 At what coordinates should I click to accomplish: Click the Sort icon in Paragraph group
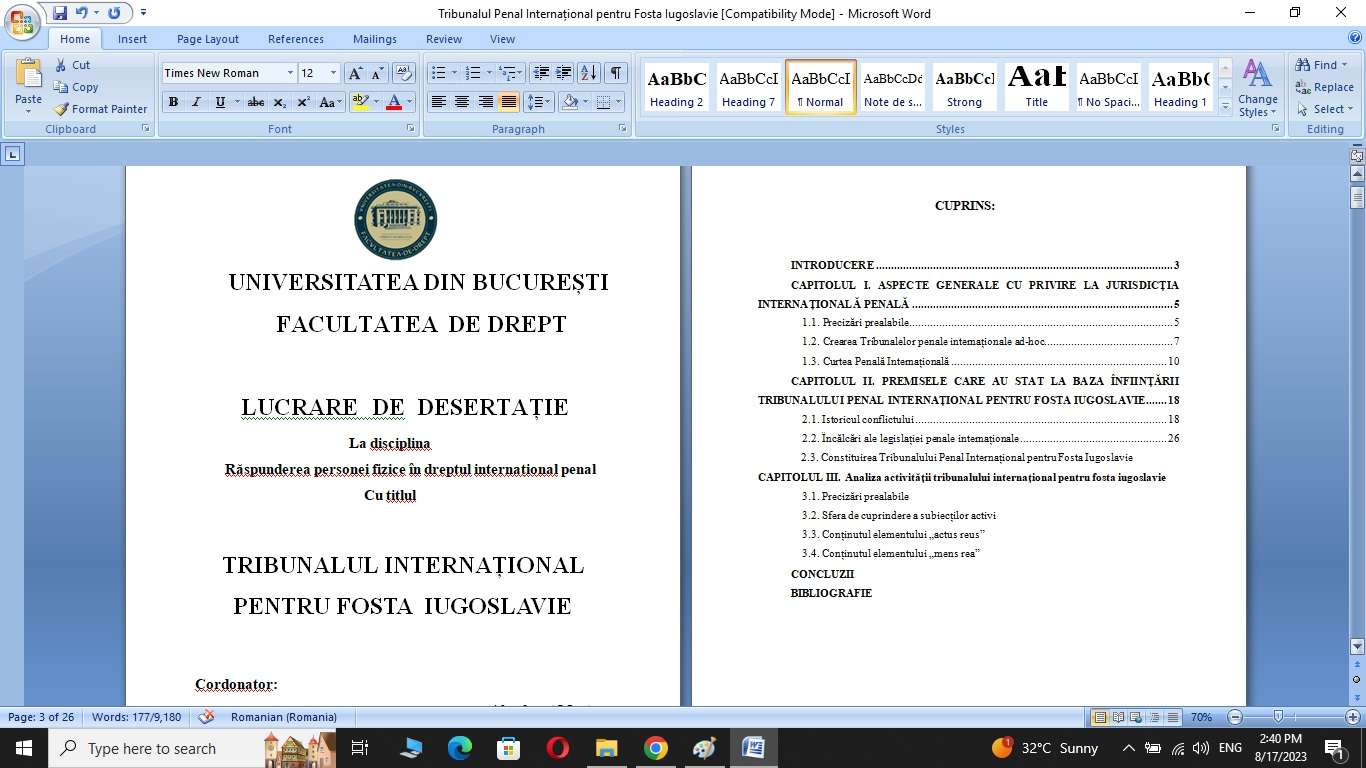(589, 73)
